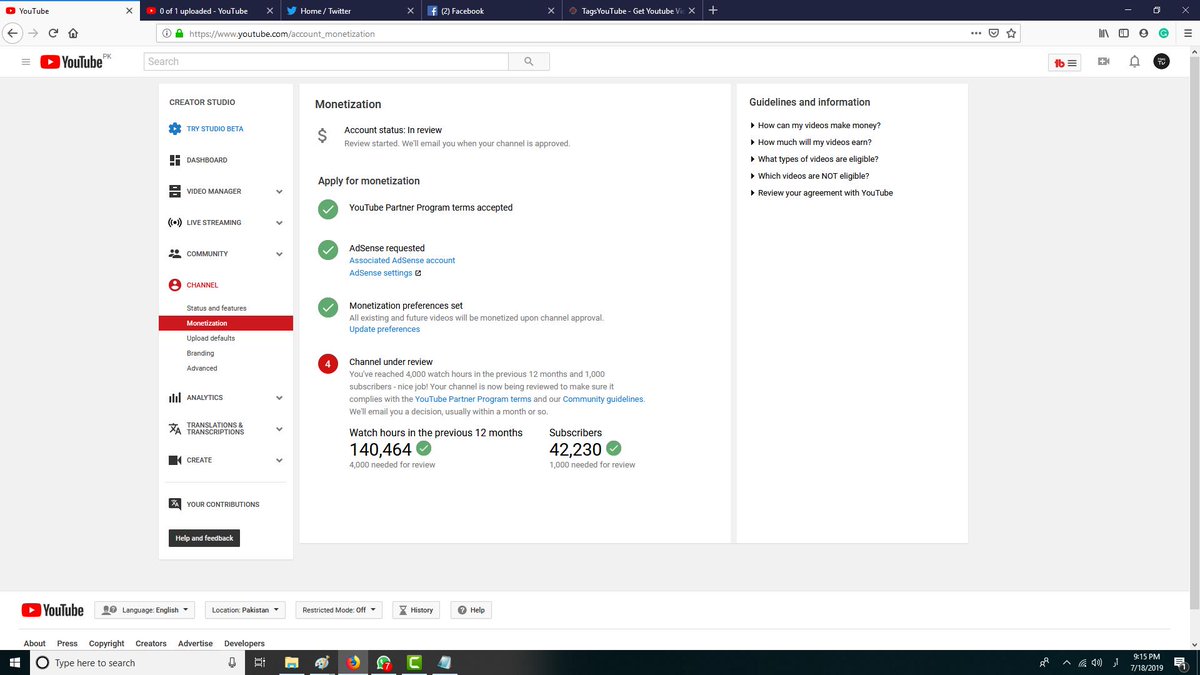Expand Video Manager section chevron
1200x675 pixels.
click(279, 192)
